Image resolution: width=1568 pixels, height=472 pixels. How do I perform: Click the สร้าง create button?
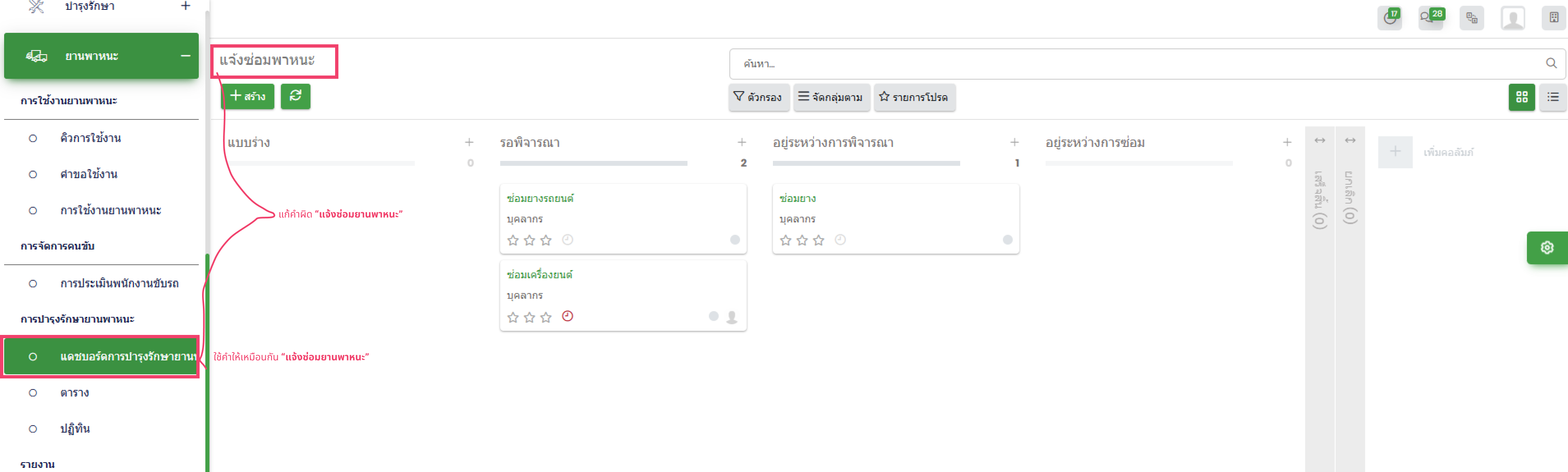pyautogui.click(x=247, y=96)
